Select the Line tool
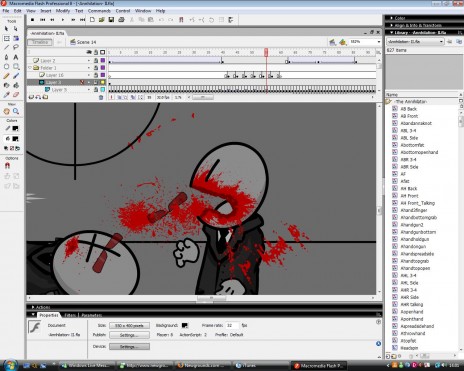Viewport: 464px width, 371px height. click(x=6, y=48)
